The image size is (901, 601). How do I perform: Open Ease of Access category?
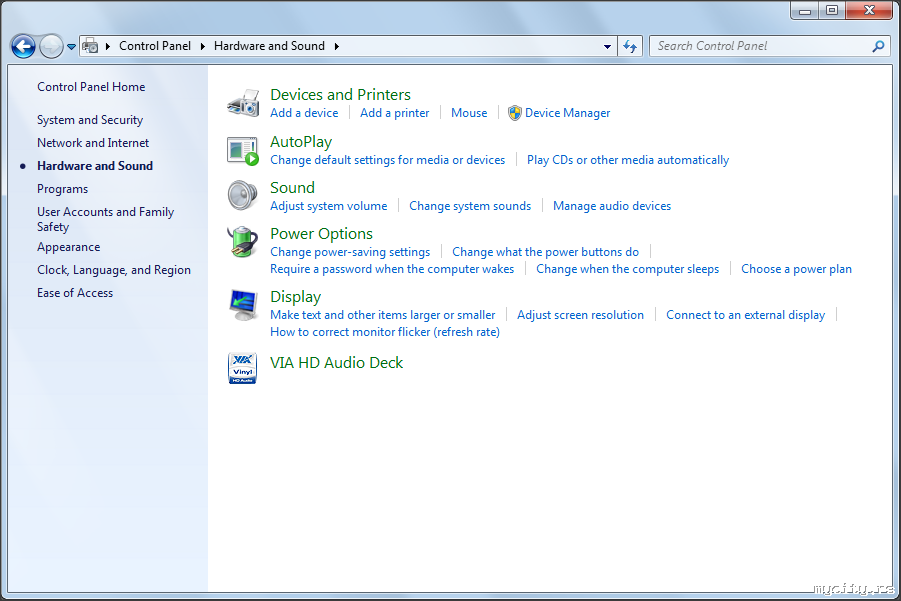click(x=75, y=293)
